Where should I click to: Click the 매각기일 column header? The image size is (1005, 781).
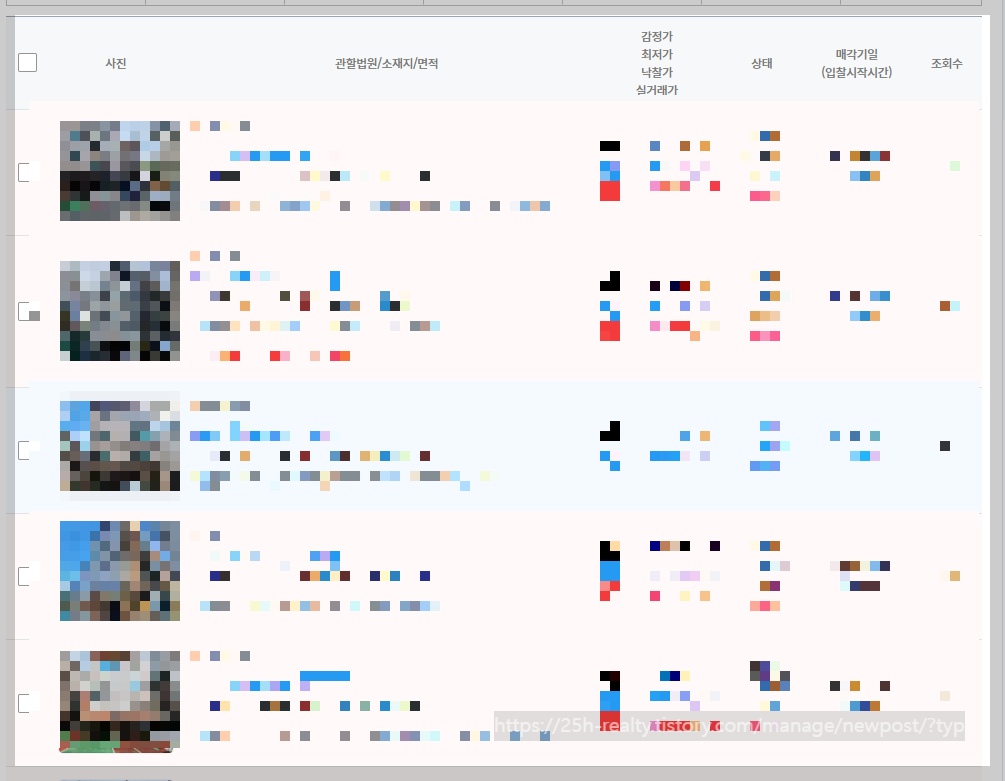point(857,54)
